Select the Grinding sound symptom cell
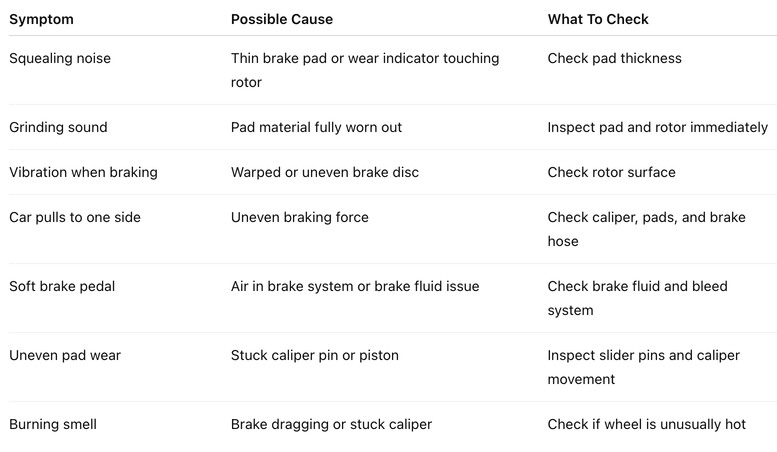The width and height of the screenshot is (777, 452). [x=58, y=127]
